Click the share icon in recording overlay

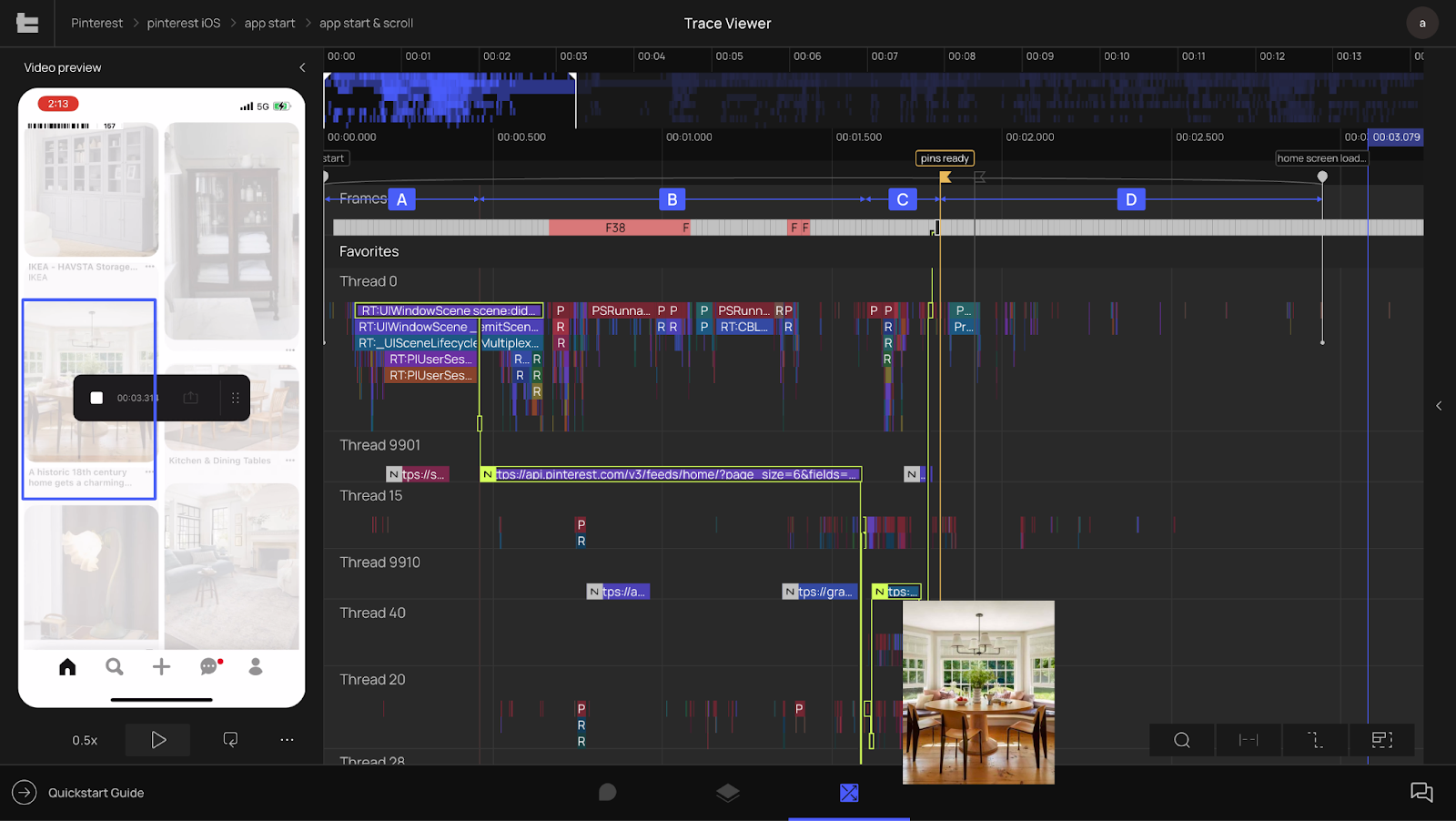190,398
